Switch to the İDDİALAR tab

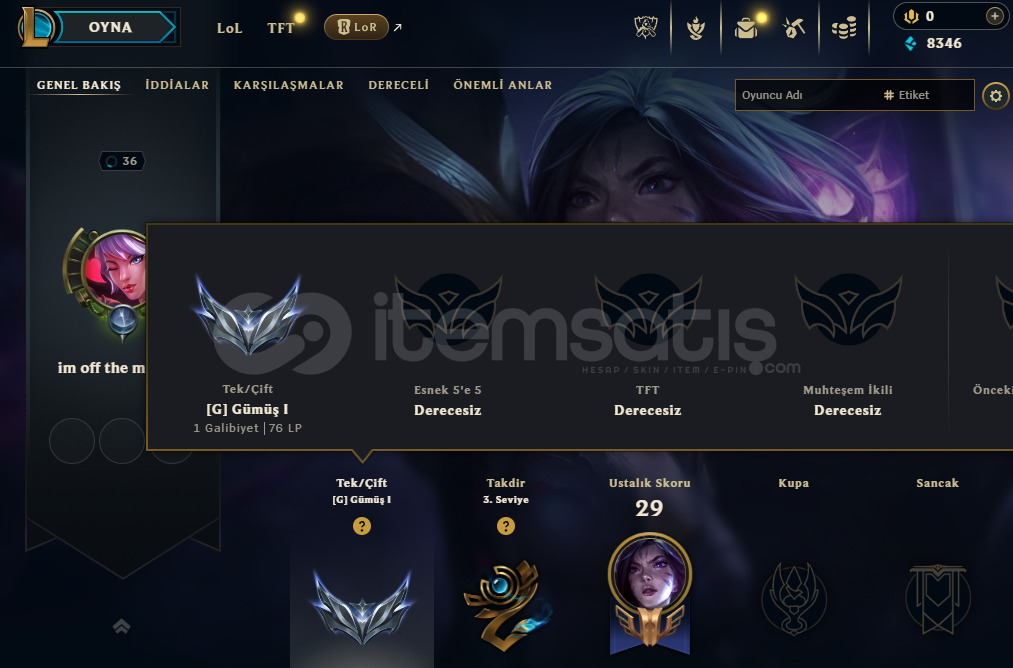[177, 85]
